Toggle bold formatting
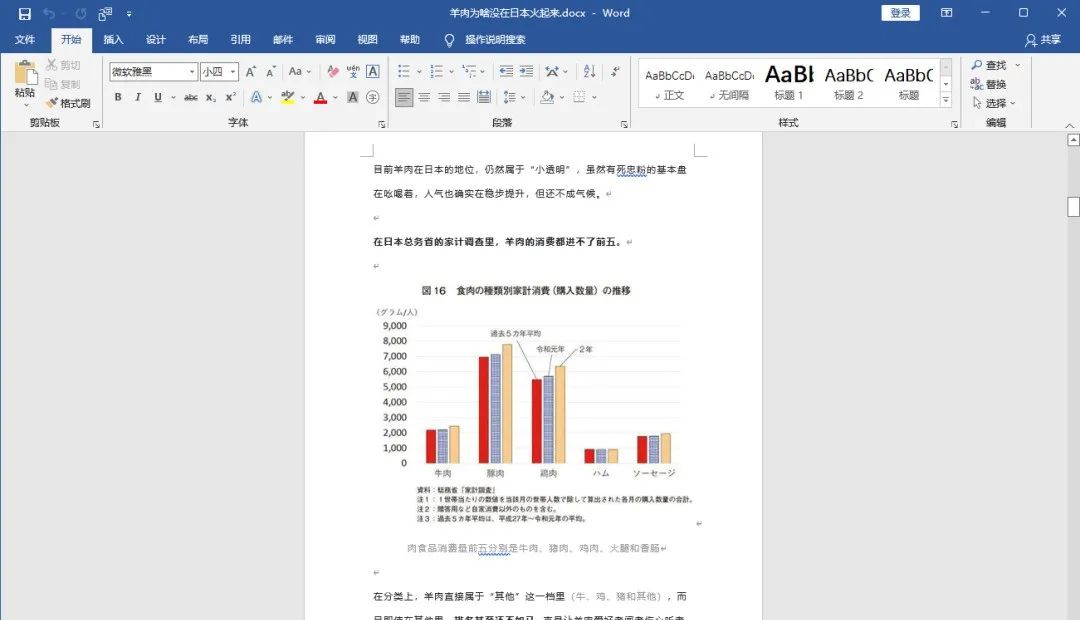Viewport: 1080px width, 620px height. pos(118,97)
